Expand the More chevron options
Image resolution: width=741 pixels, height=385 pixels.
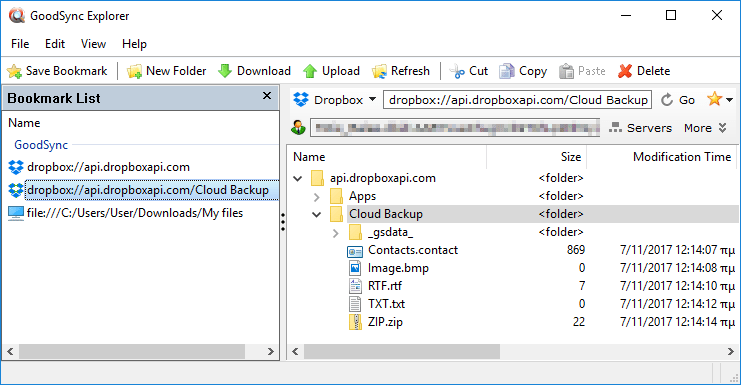(723, 128)
